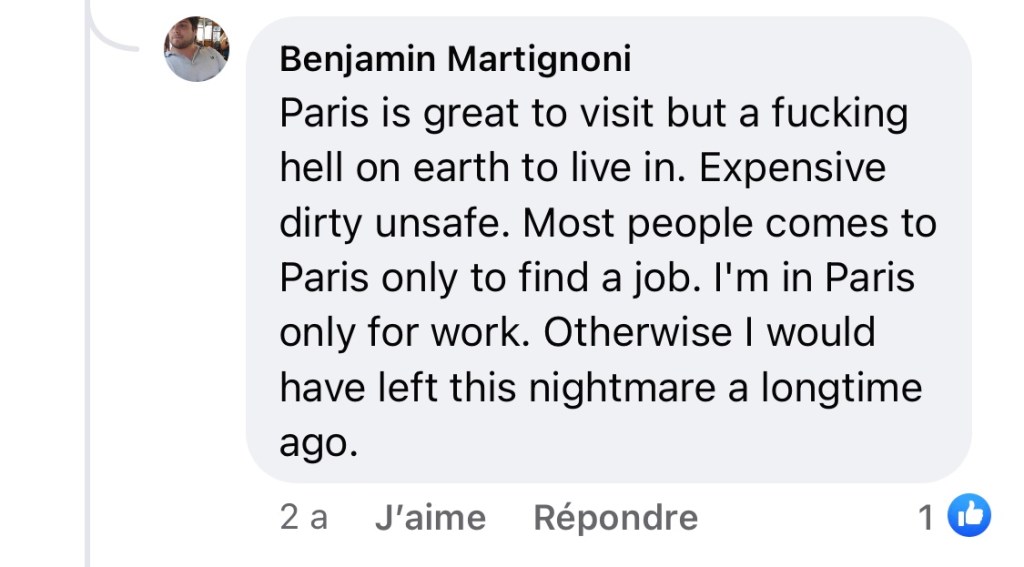Viewport: 1024px width, 567px height.
Task: Click the name Benjamin Martignoni
Action: [455, 60]
